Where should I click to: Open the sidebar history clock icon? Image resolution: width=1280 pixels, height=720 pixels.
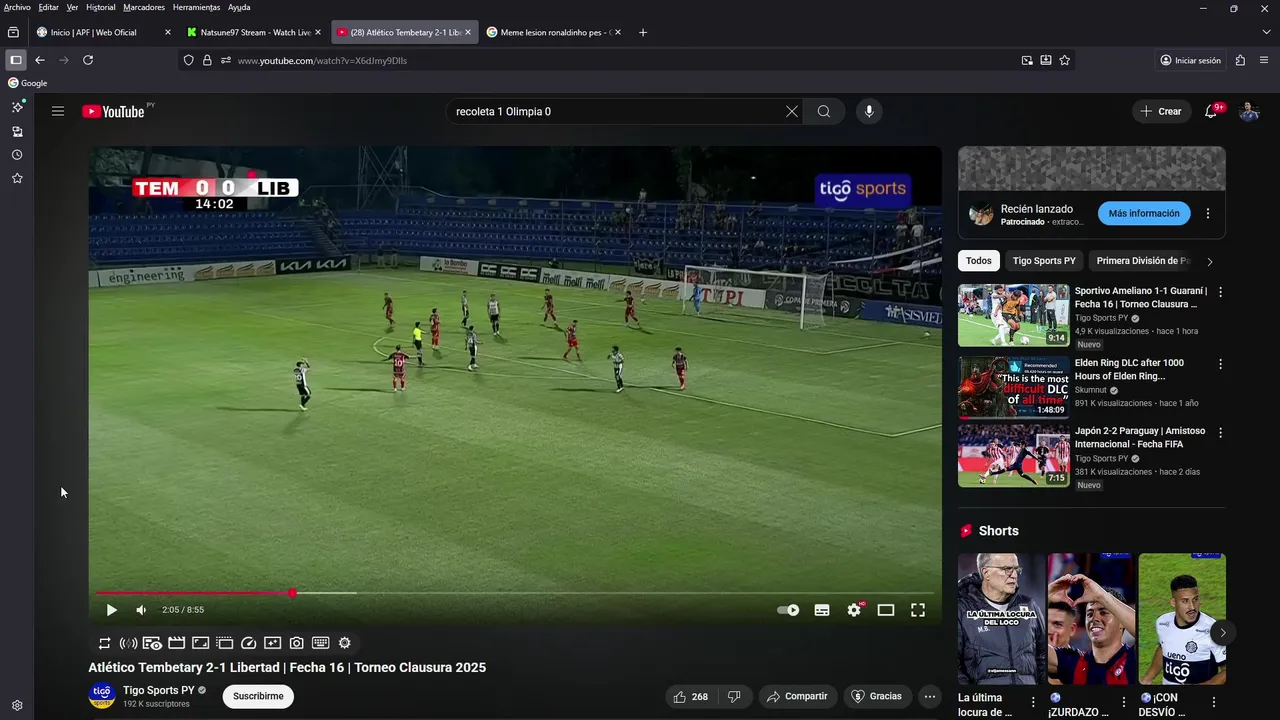17,155
